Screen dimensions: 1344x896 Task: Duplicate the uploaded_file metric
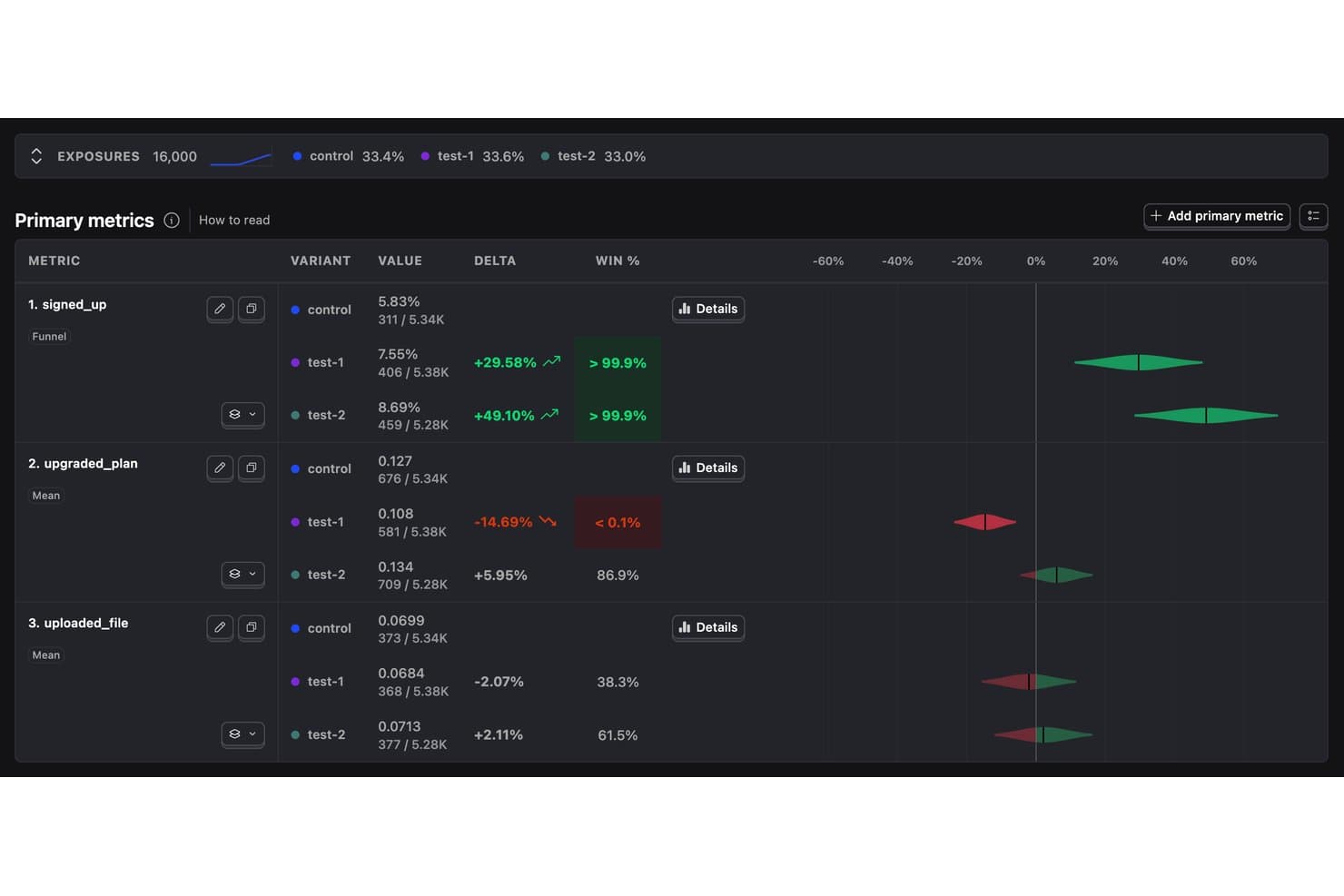pos(252,627)
